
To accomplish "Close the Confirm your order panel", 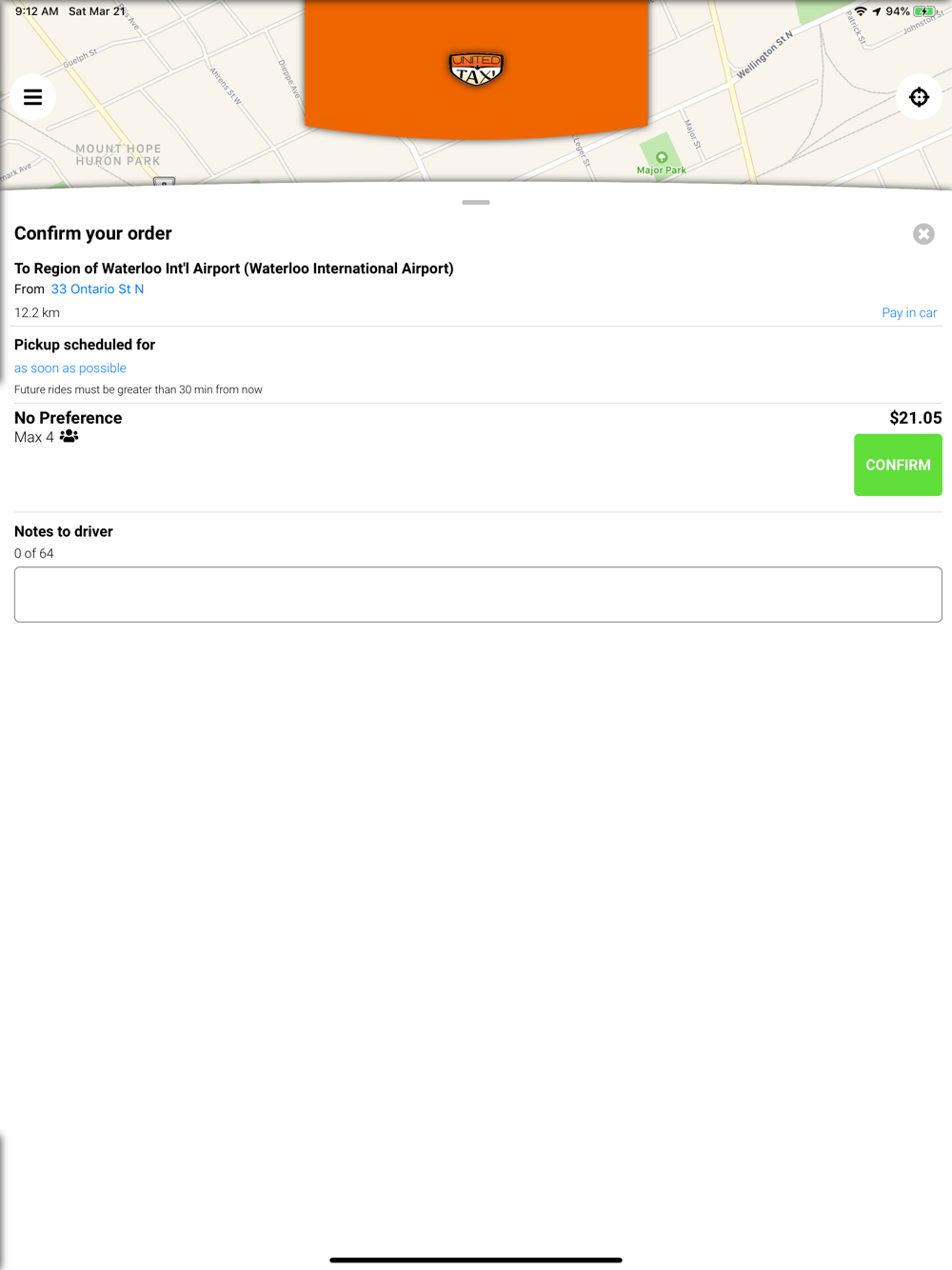I will [923, 234].
